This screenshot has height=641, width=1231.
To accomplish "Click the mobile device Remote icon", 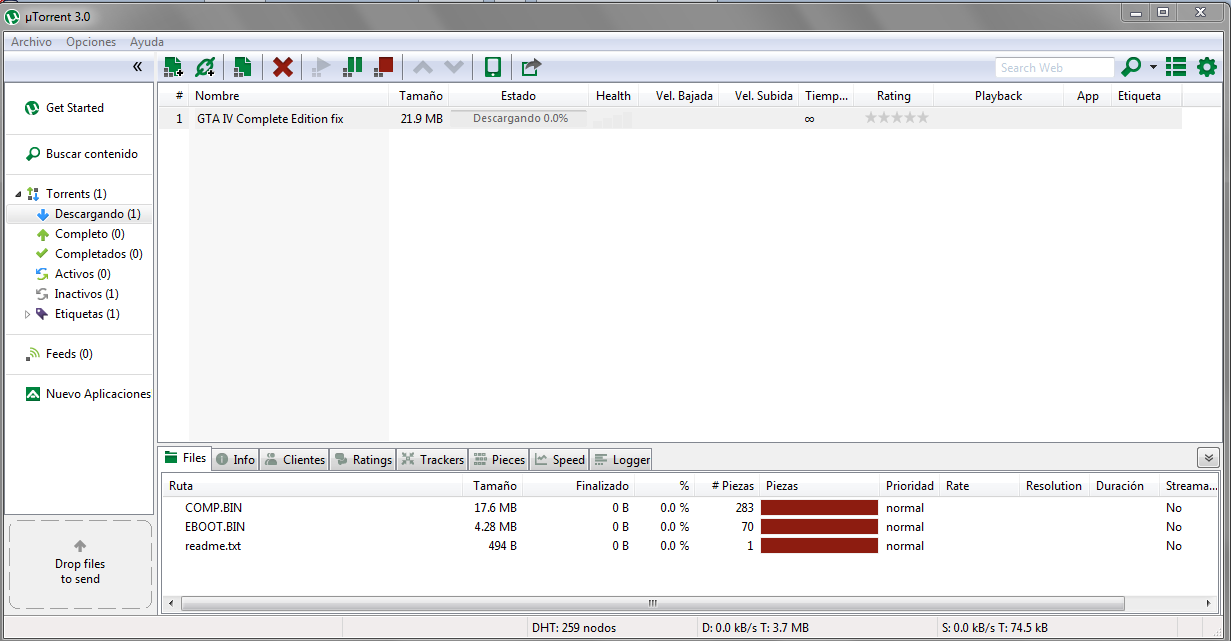I will pos(493,67).
